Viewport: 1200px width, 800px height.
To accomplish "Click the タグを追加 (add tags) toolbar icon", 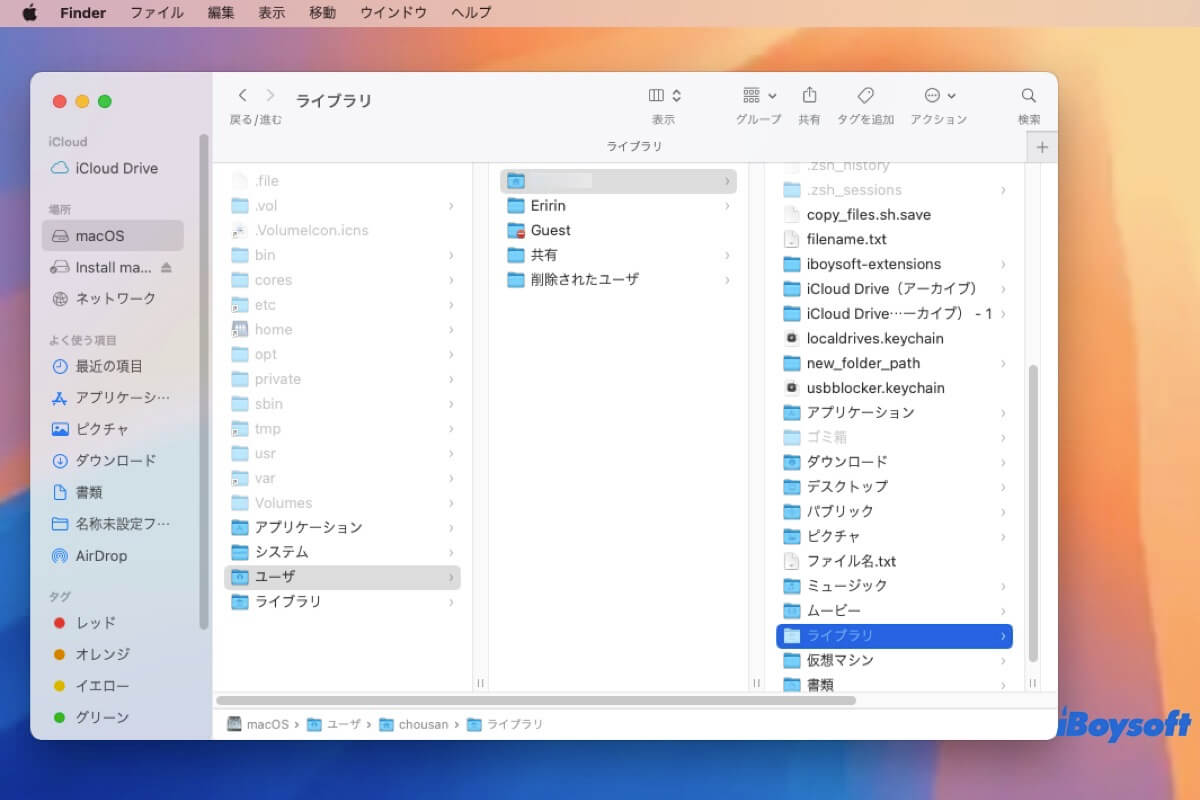I will (864, 96).
